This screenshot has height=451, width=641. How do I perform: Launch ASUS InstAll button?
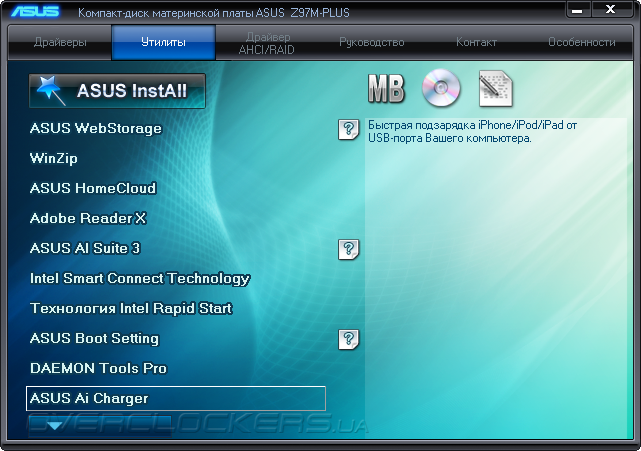(117, 91)
